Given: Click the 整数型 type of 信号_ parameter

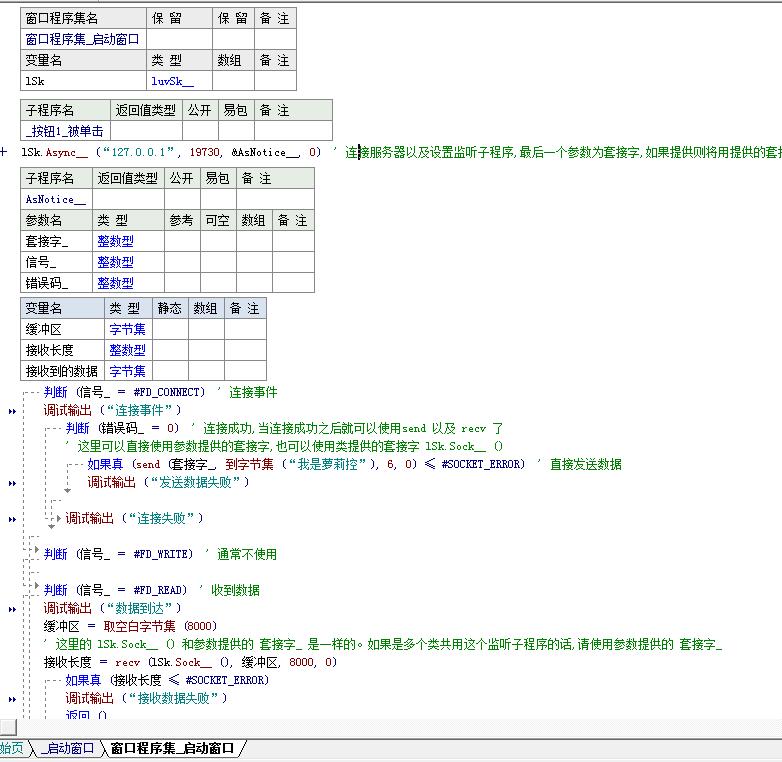Looking at the screenshot, I should tap(115, 262).
